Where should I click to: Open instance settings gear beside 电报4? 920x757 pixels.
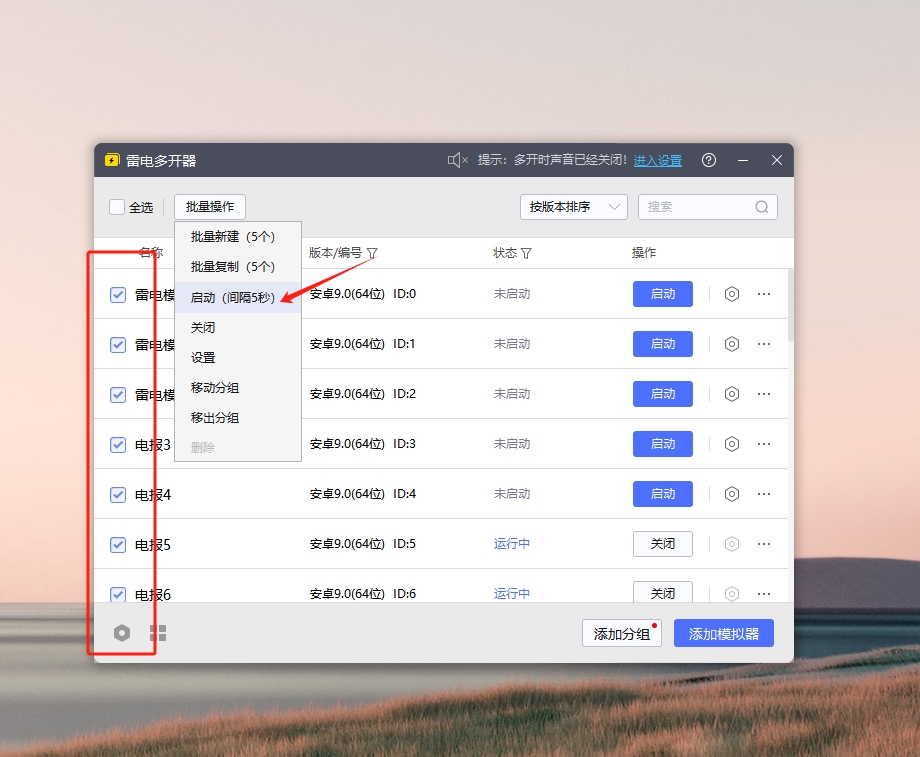pyautogui.click(x=732, y=493)
